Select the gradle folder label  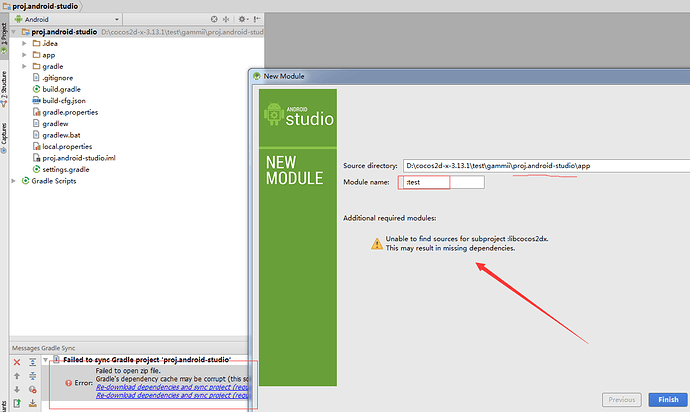(52, 66)
